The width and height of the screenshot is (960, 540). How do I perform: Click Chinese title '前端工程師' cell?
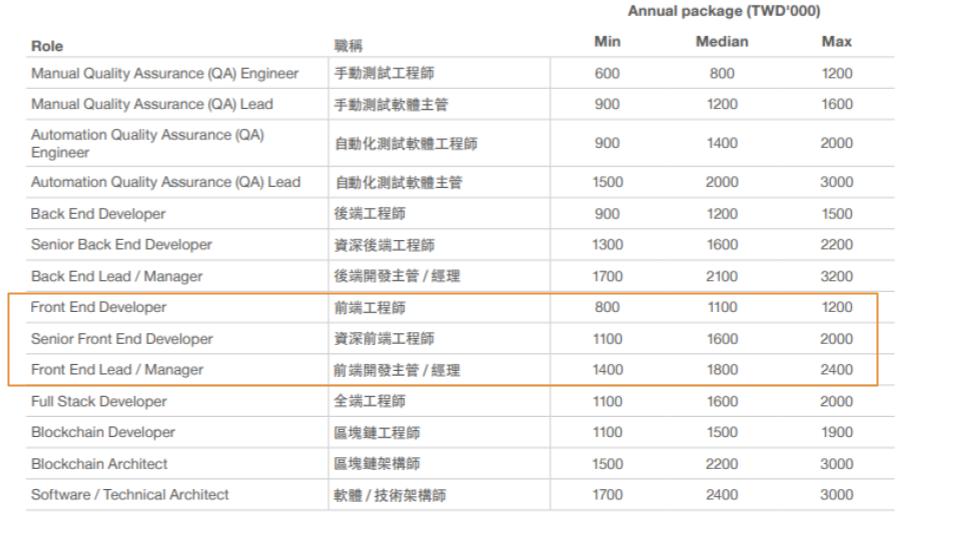point(370,307)
